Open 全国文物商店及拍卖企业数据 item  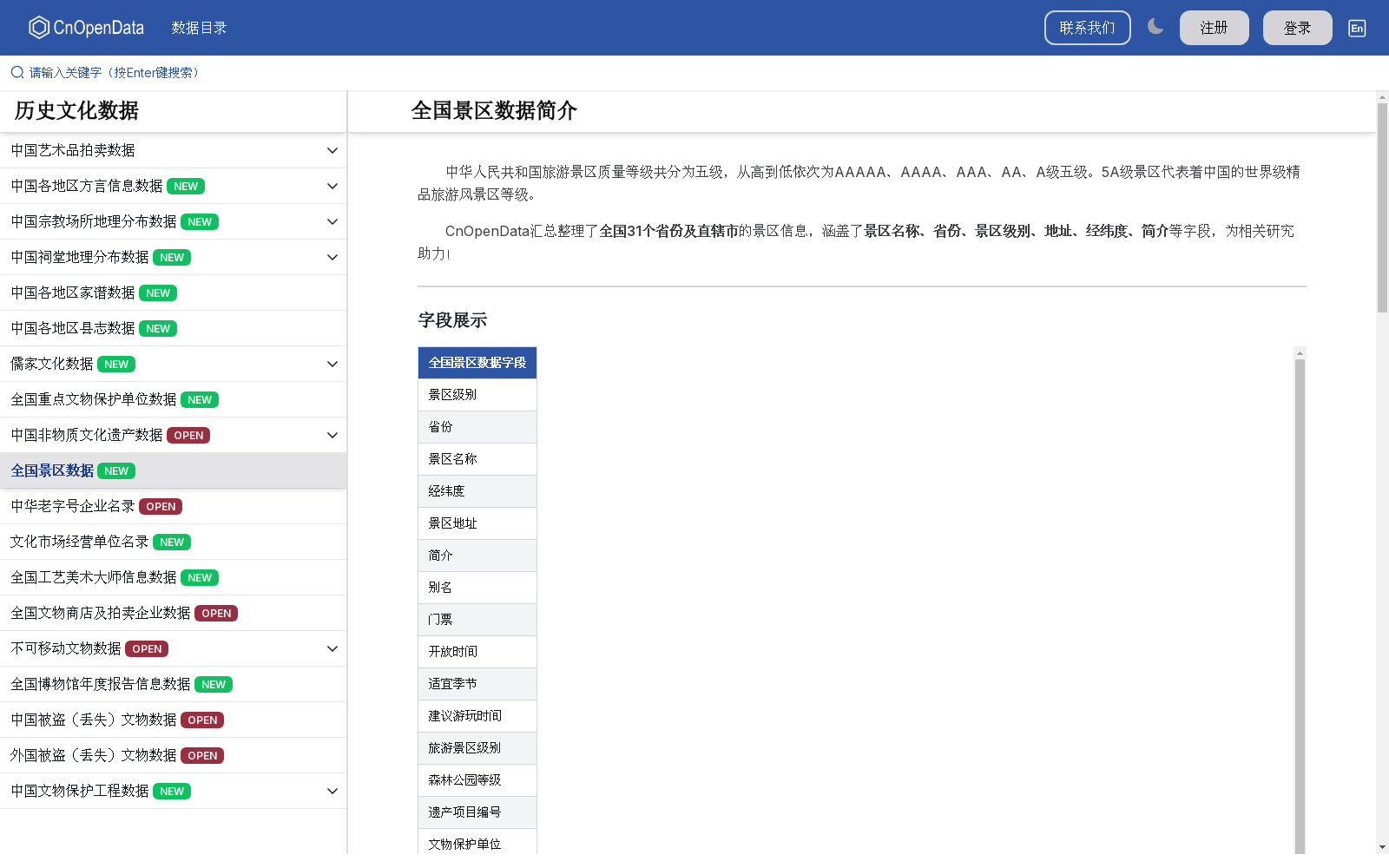[174, 613]
